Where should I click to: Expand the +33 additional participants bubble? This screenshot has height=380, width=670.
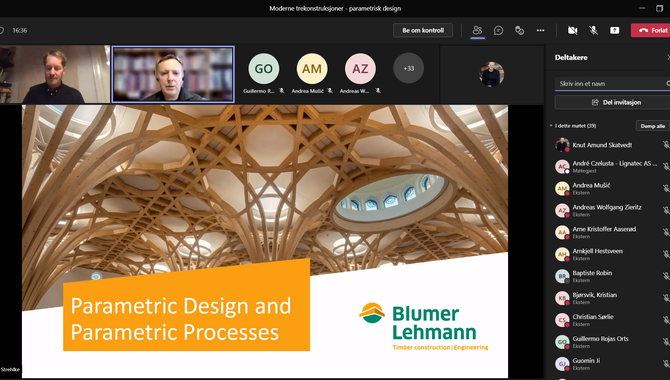[408, 68]
